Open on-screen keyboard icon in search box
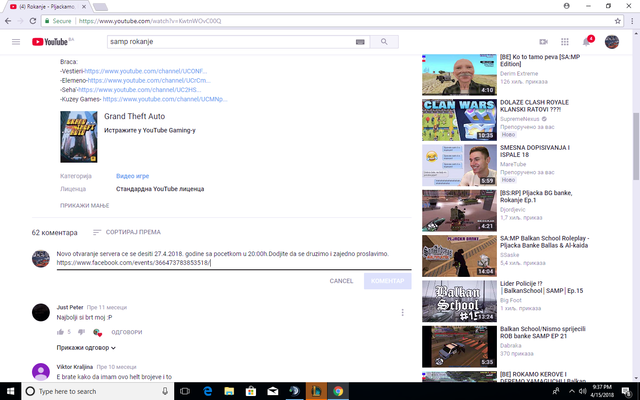This screenshot has width=640, height=400. [x=360, y=42]
